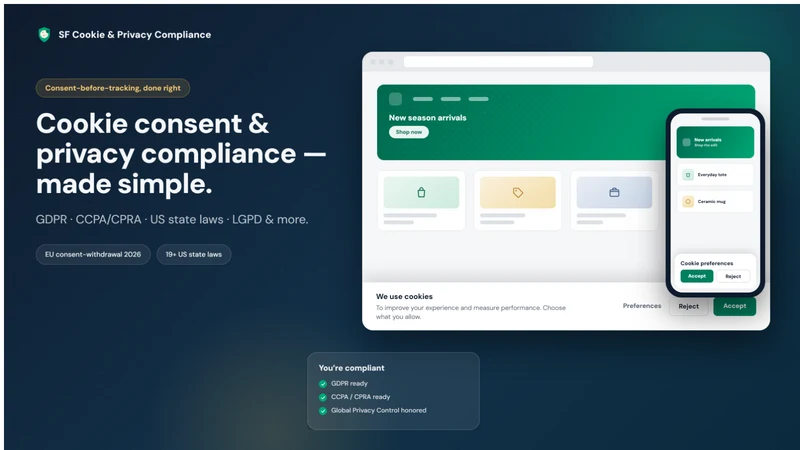This screenshot has height=450, width=800.
Task: Click Accept in phone Cookie preferences
Action: coord(697,276)
